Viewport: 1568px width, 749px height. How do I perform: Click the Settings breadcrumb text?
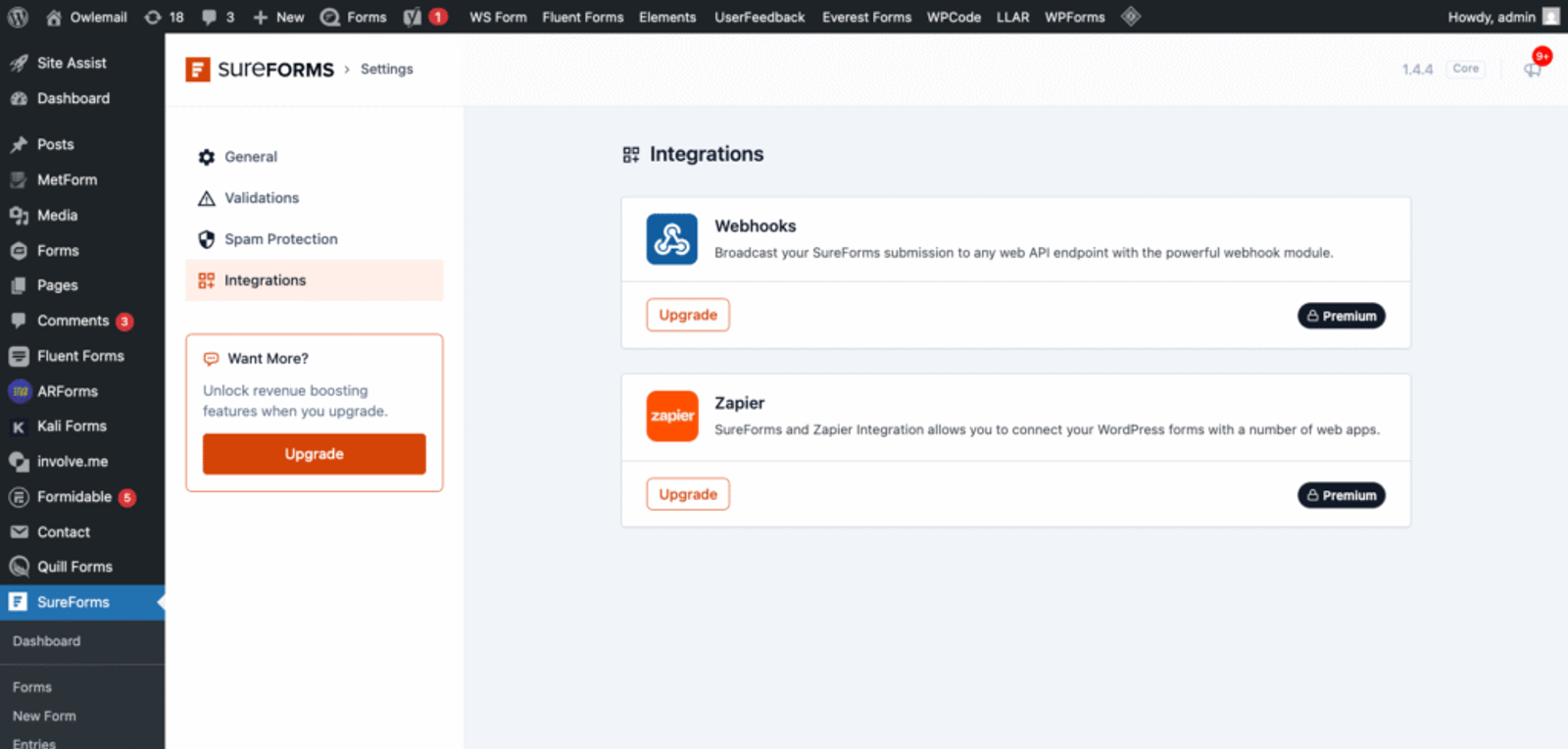tap(387, 69)
